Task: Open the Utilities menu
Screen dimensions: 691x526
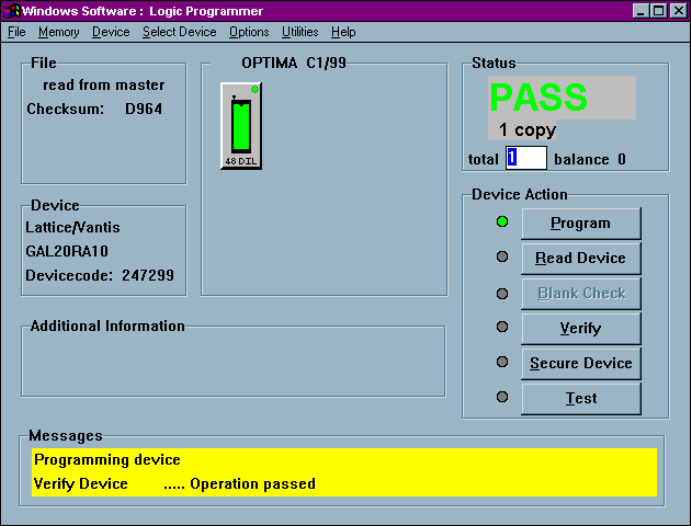Action: click(x=300, y=32)
